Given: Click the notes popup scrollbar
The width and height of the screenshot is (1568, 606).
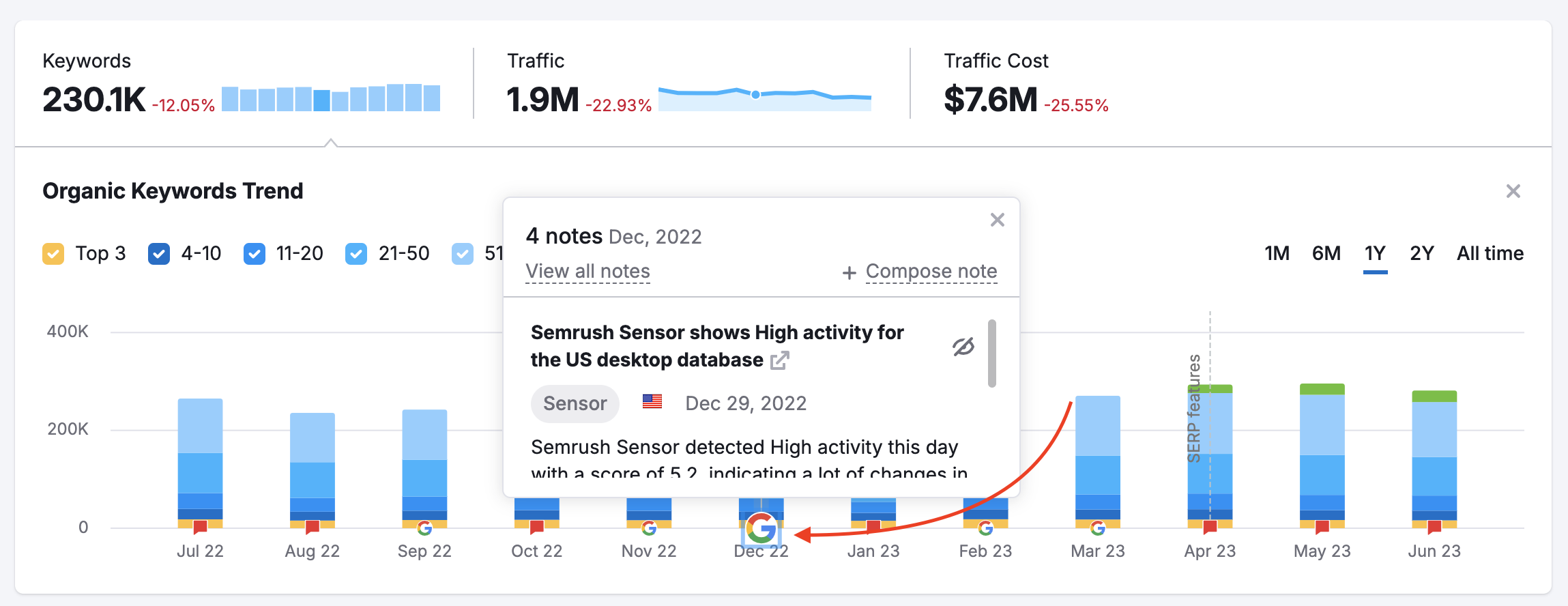Looking at the screenshot, I should pyautogui.click(x=991, y=353).
